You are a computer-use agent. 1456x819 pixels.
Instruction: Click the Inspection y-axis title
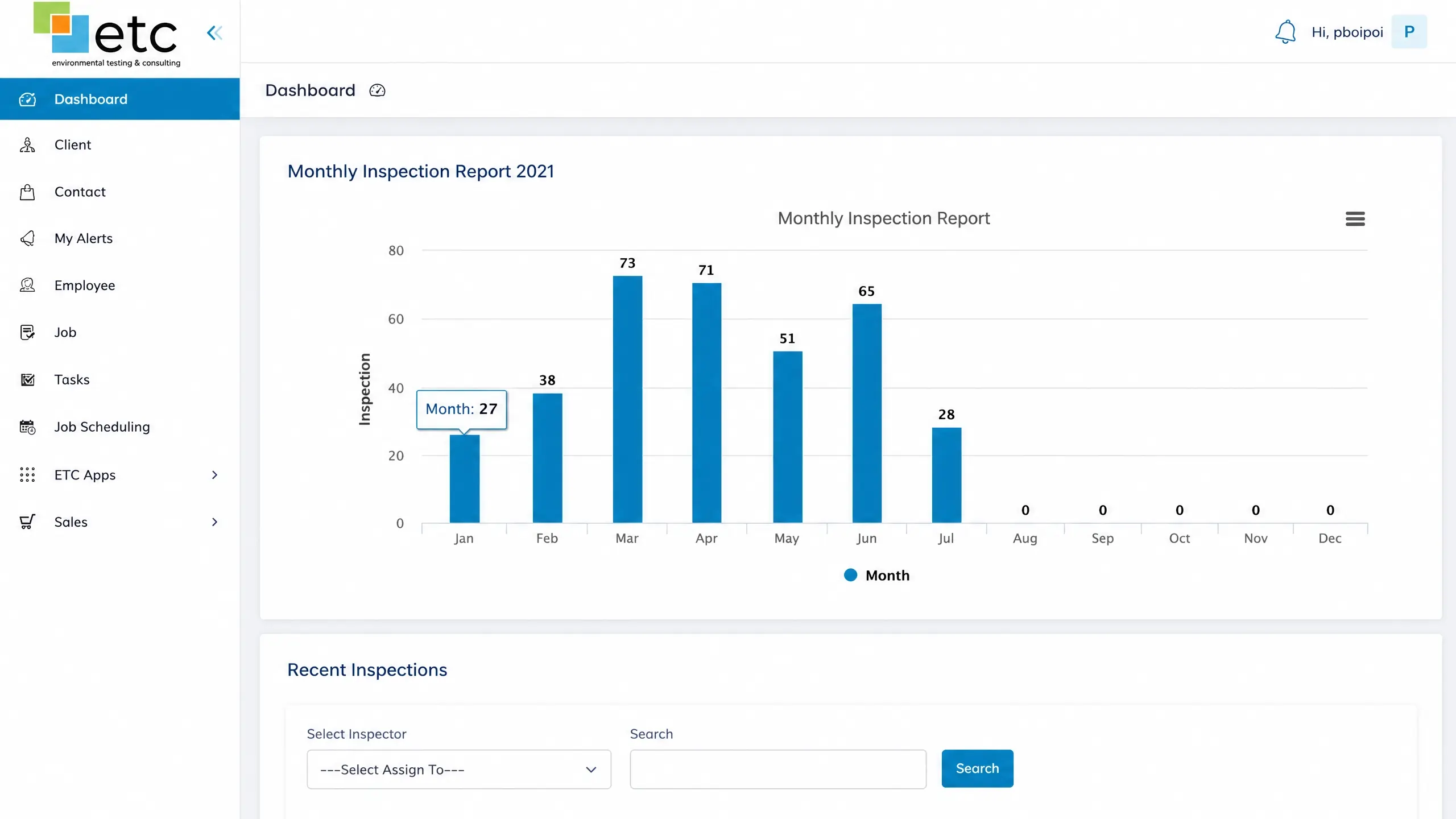pyautogui.click(x=365, y=389)
